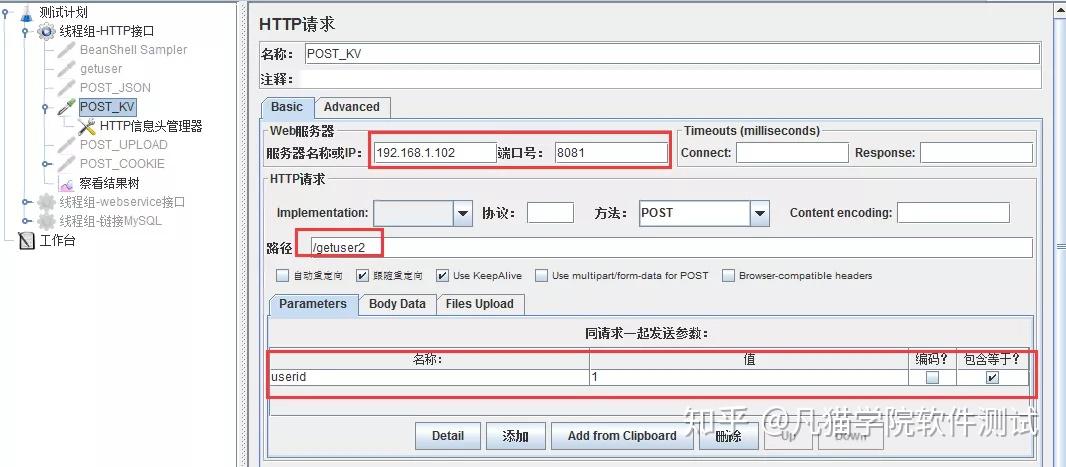Collapse the 线程组-HTTP接口 tree node
The width and height of the screenshot is (1066, 467).
coord(26,31)
